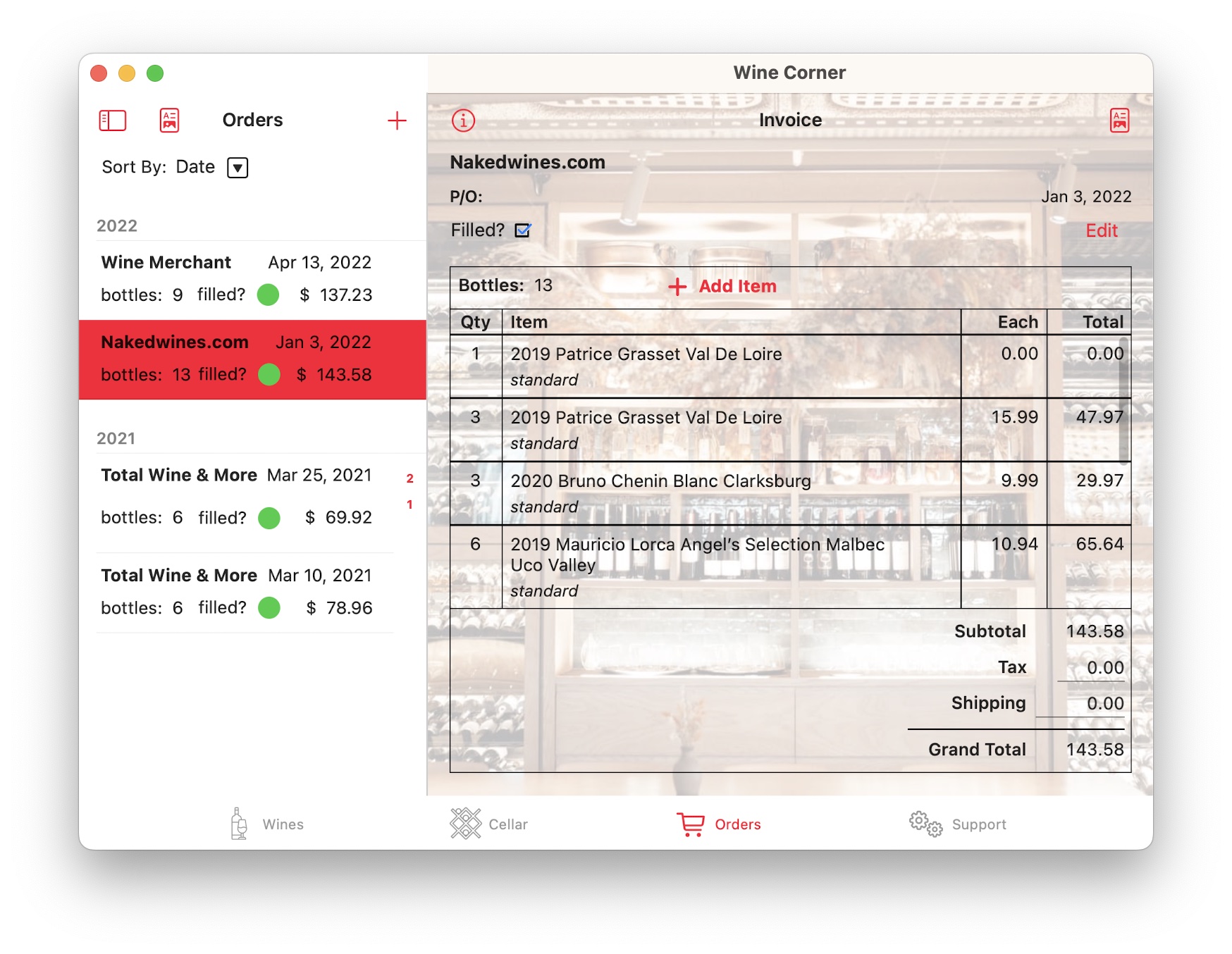Viewport: 1232px width, 954px height.
Task: Click the 47.97 total cell
Action: (x=1099, y=417)
